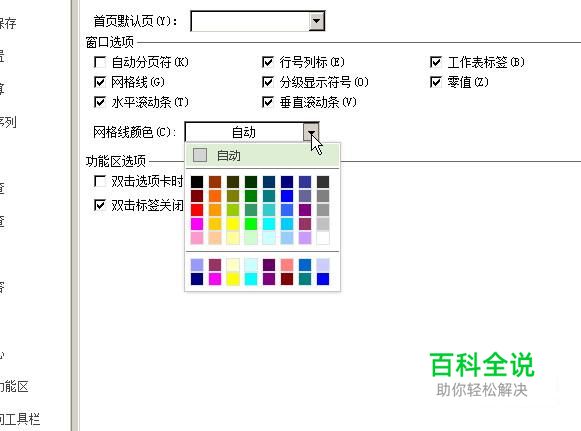Toggle the 垂直滚动条(V) checkbox

pos(268,102)
